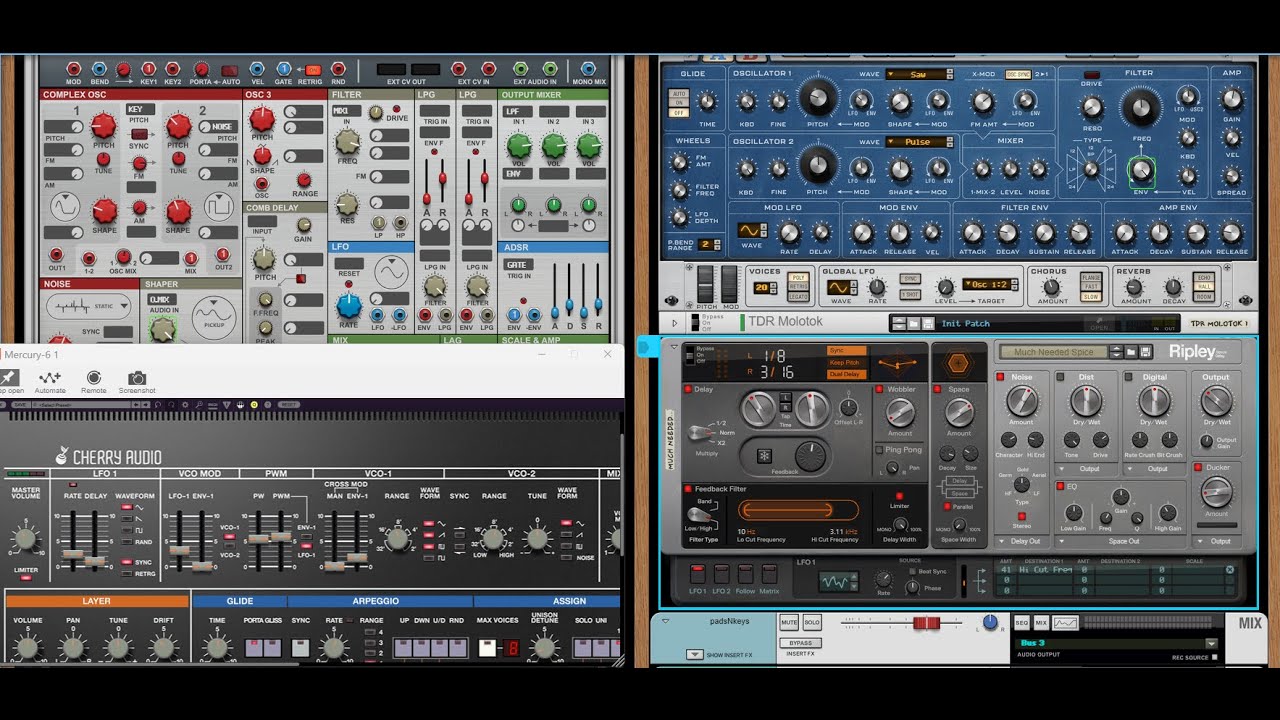Toggle the Delay section on in Ripley

[x=687, y=388]
